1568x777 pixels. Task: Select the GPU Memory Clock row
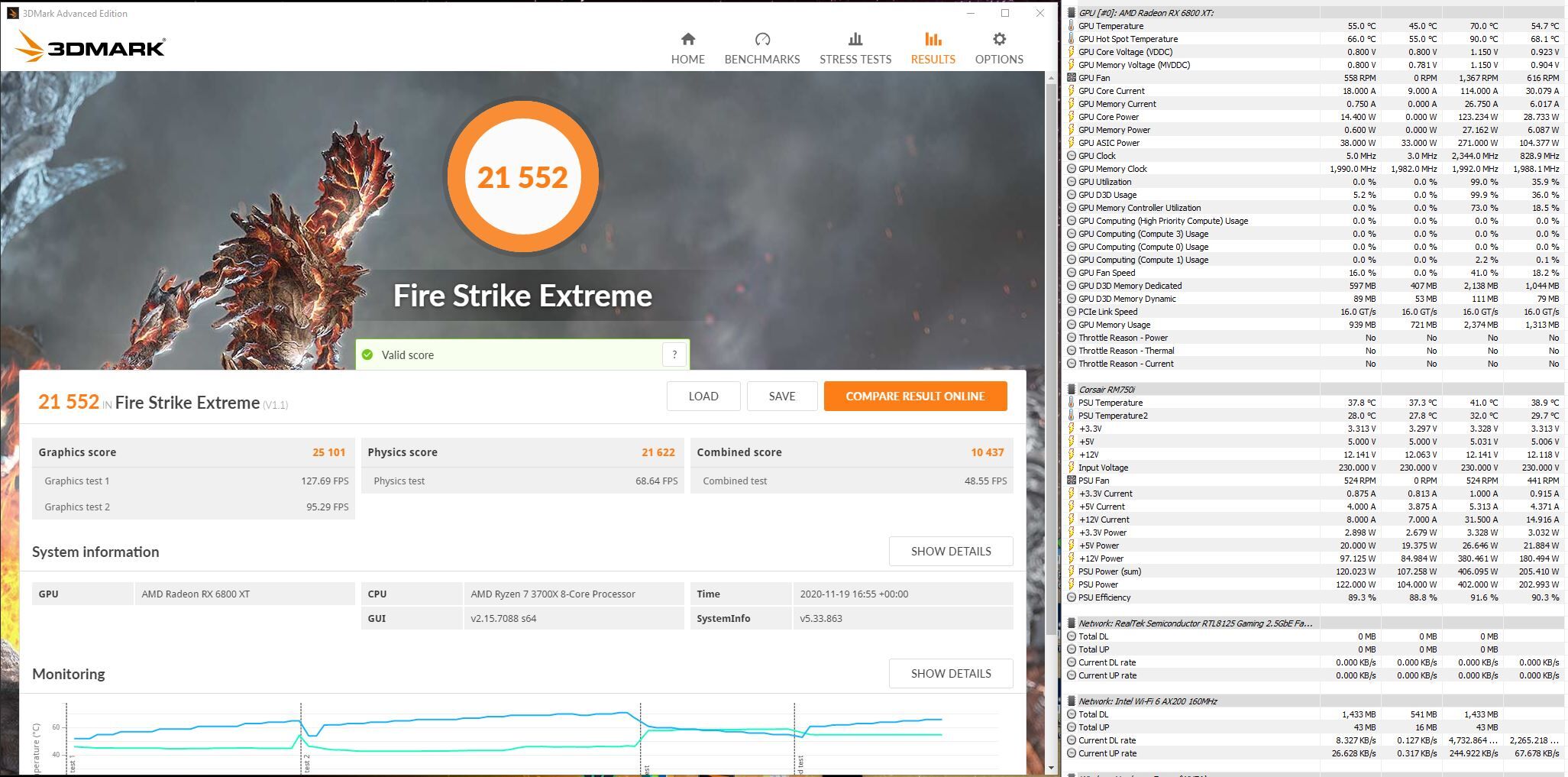point(1314,169)
